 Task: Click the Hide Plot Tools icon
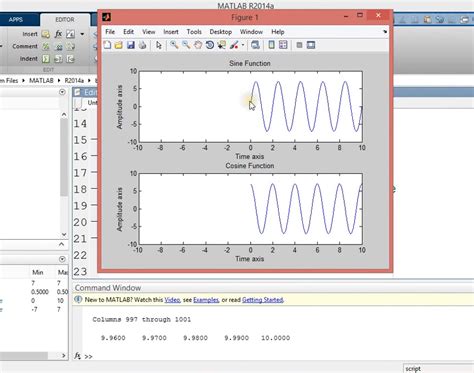point(299,45)
